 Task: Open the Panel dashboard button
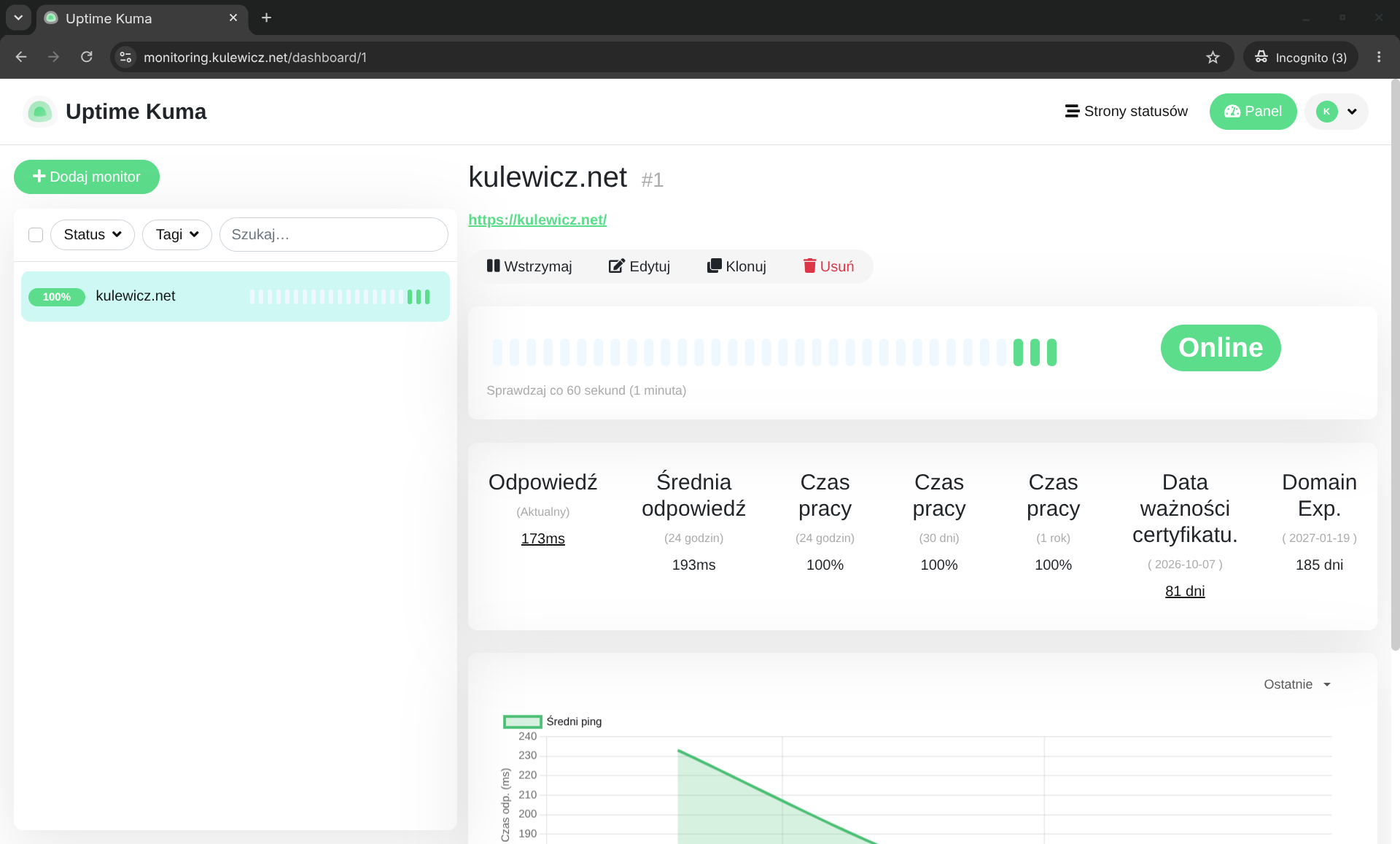click(x=1253, y=112)
